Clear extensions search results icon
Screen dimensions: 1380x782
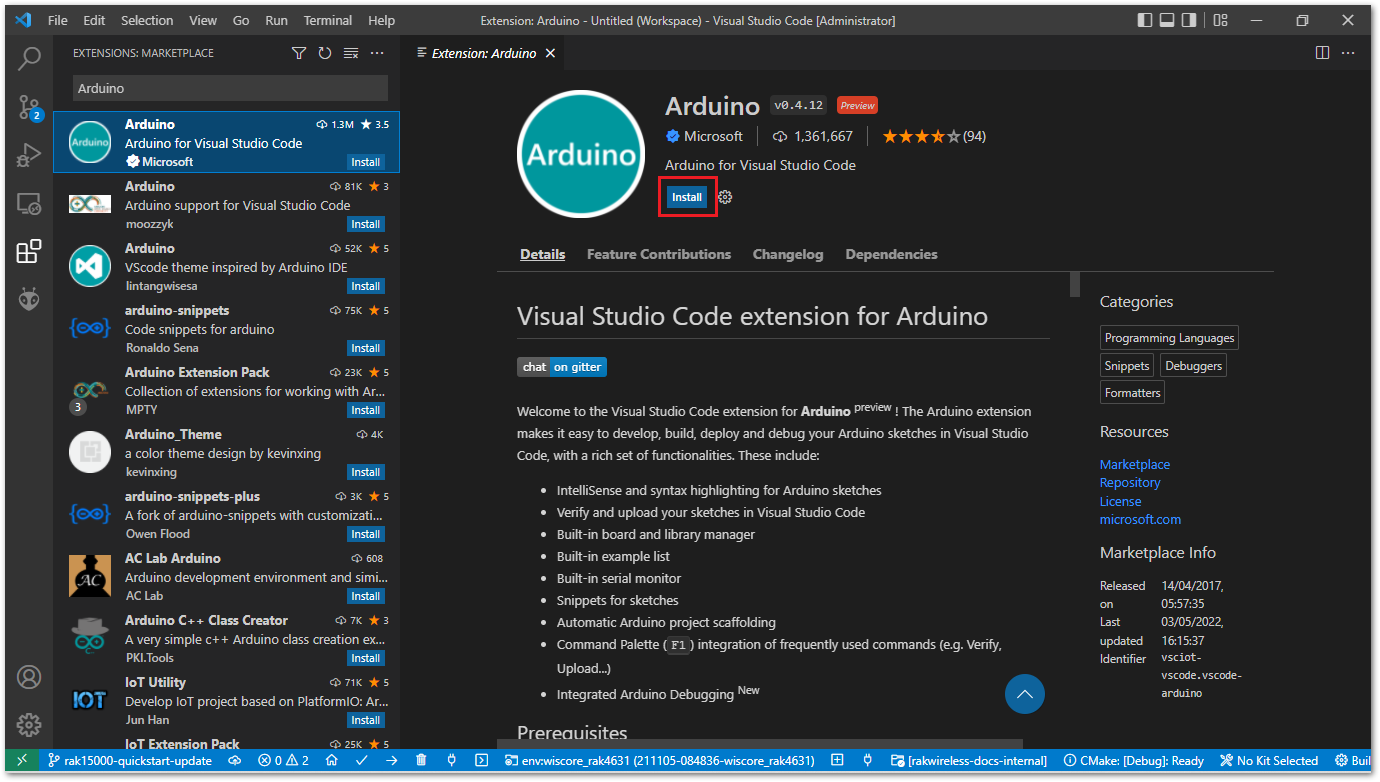350,53
